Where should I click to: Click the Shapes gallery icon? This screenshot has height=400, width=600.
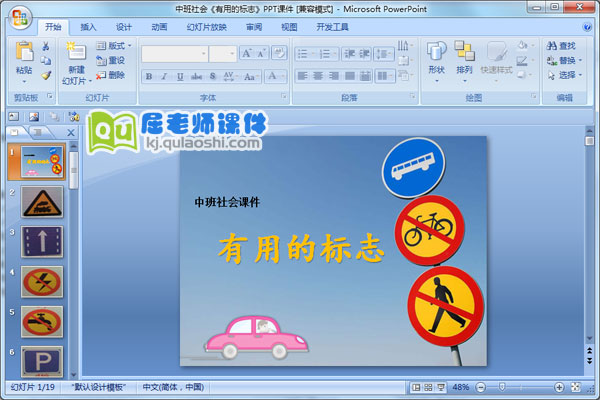pyautogui.click(x=437, y=51)
